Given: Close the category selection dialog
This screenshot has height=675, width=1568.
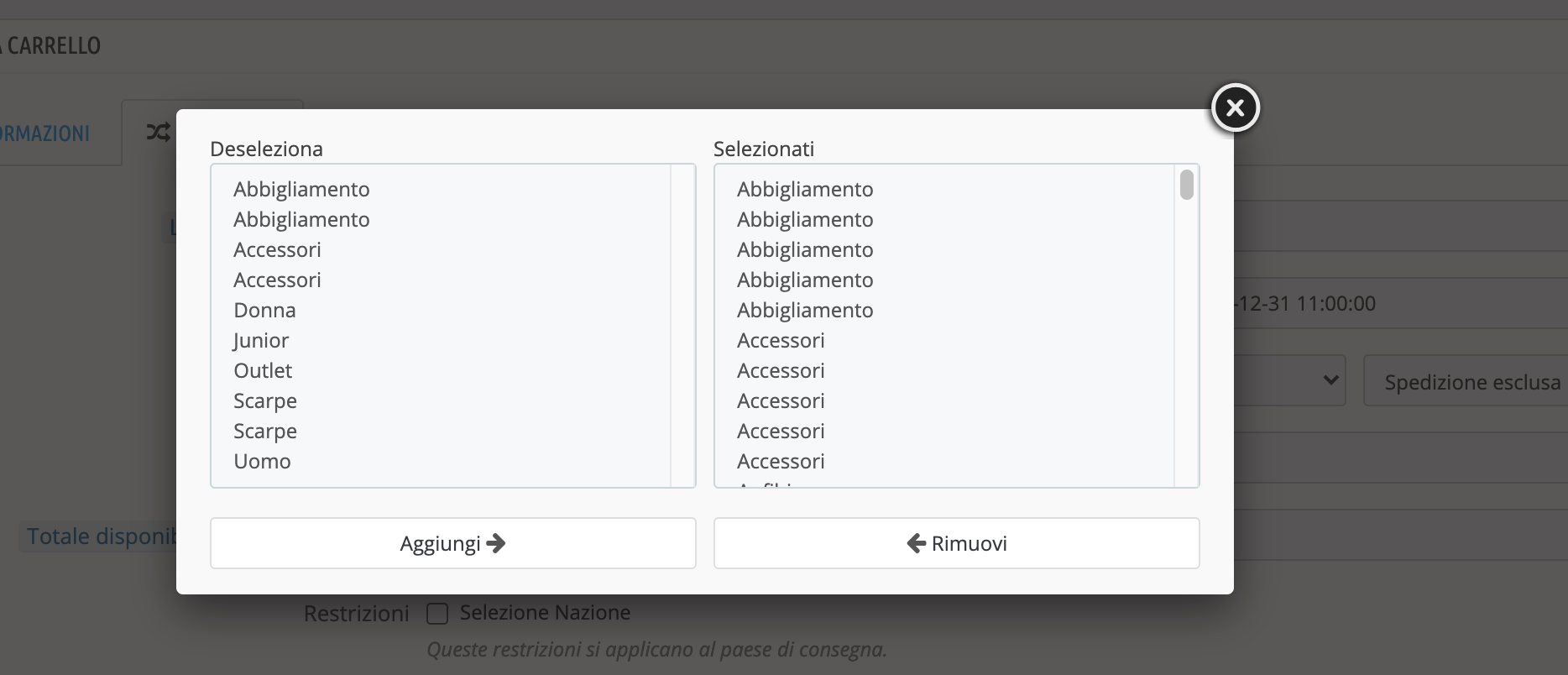Looking at the screenshot, I should point(1235,107).
